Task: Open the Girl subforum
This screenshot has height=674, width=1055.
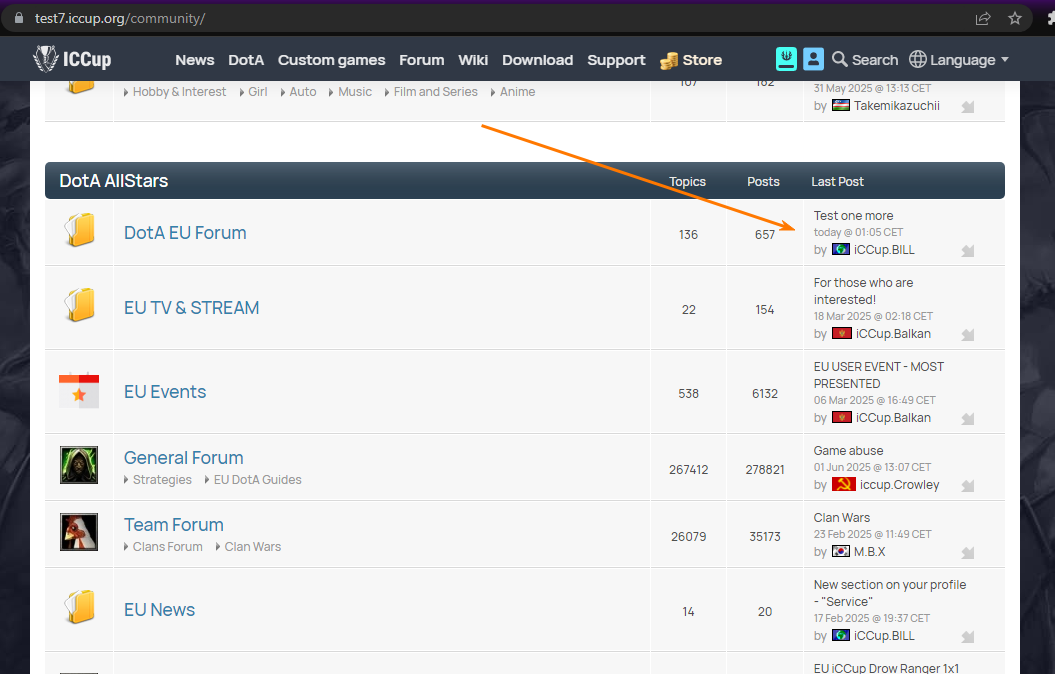Action: coord(258,91)
